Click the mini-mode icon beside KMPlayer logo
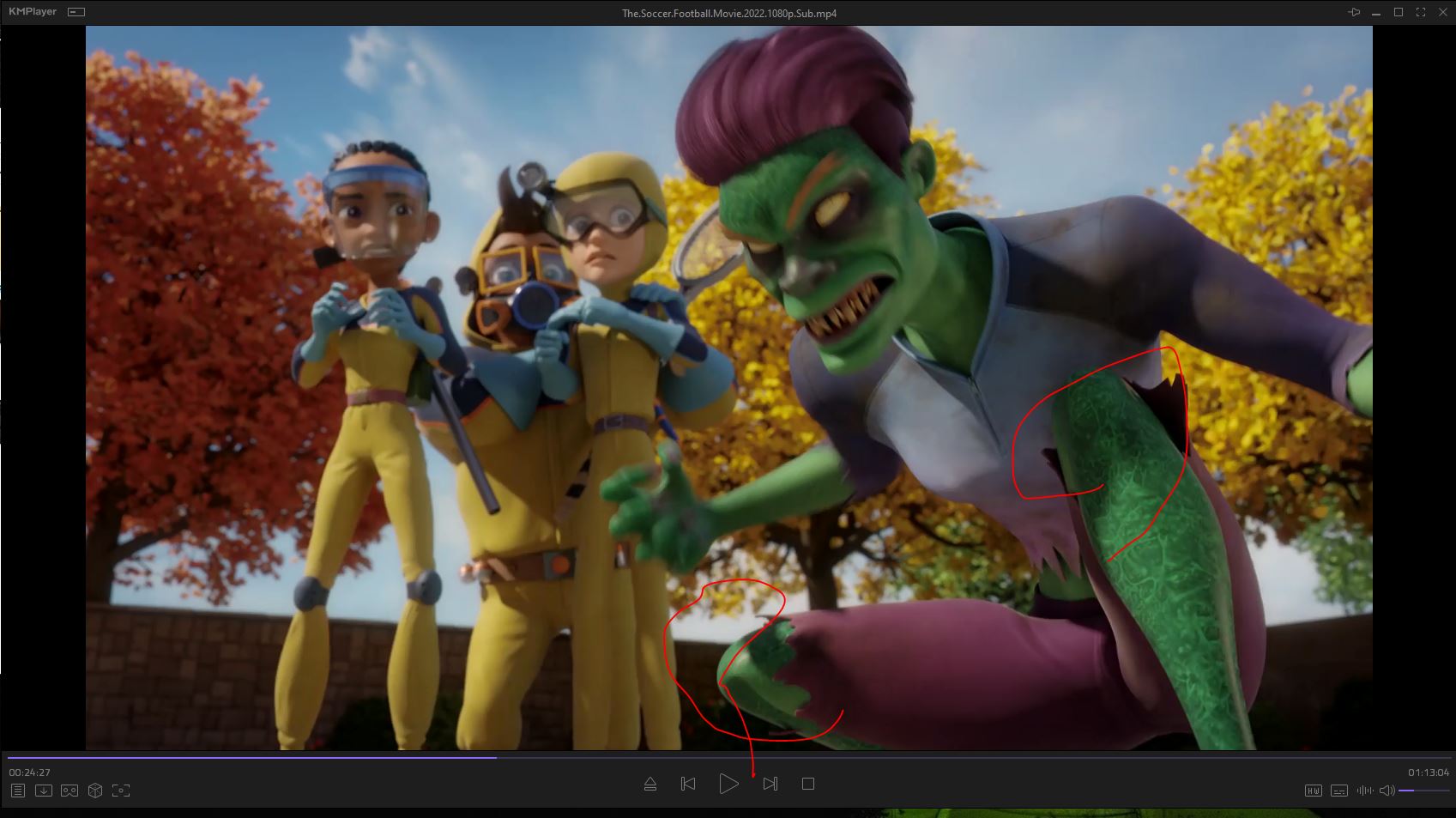 point(76,12)
